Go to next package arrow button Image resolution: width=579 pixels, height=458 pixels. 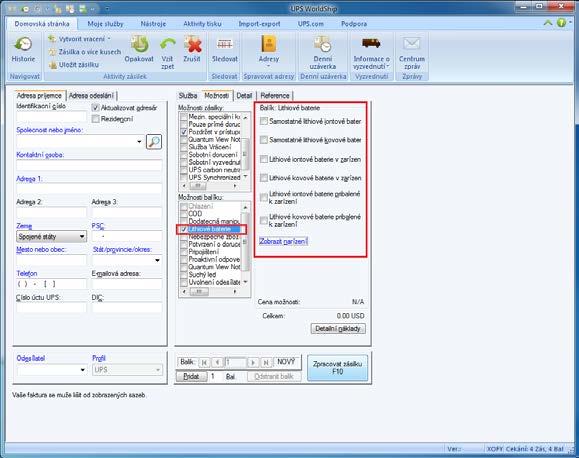[x=253, y=363]
